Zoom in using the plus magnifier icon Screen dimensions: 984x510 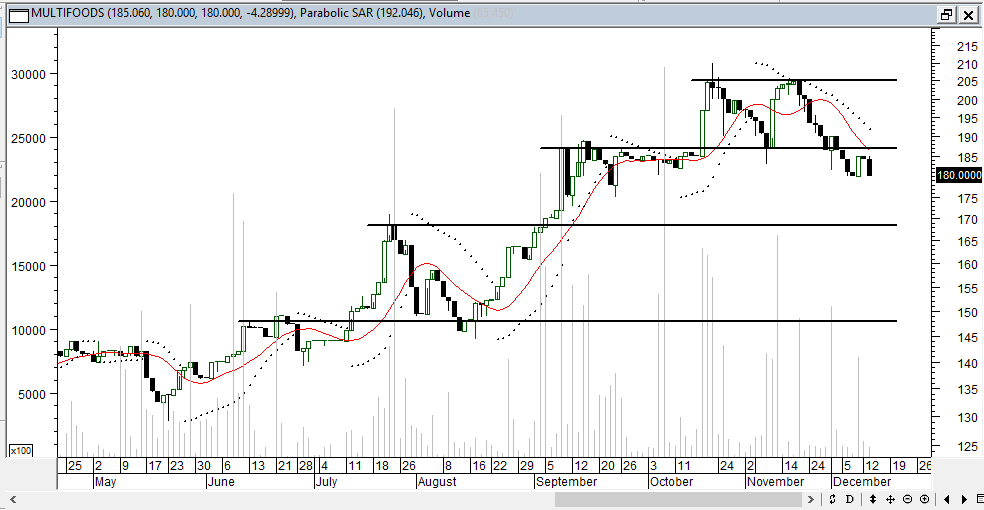pos(924,499)
